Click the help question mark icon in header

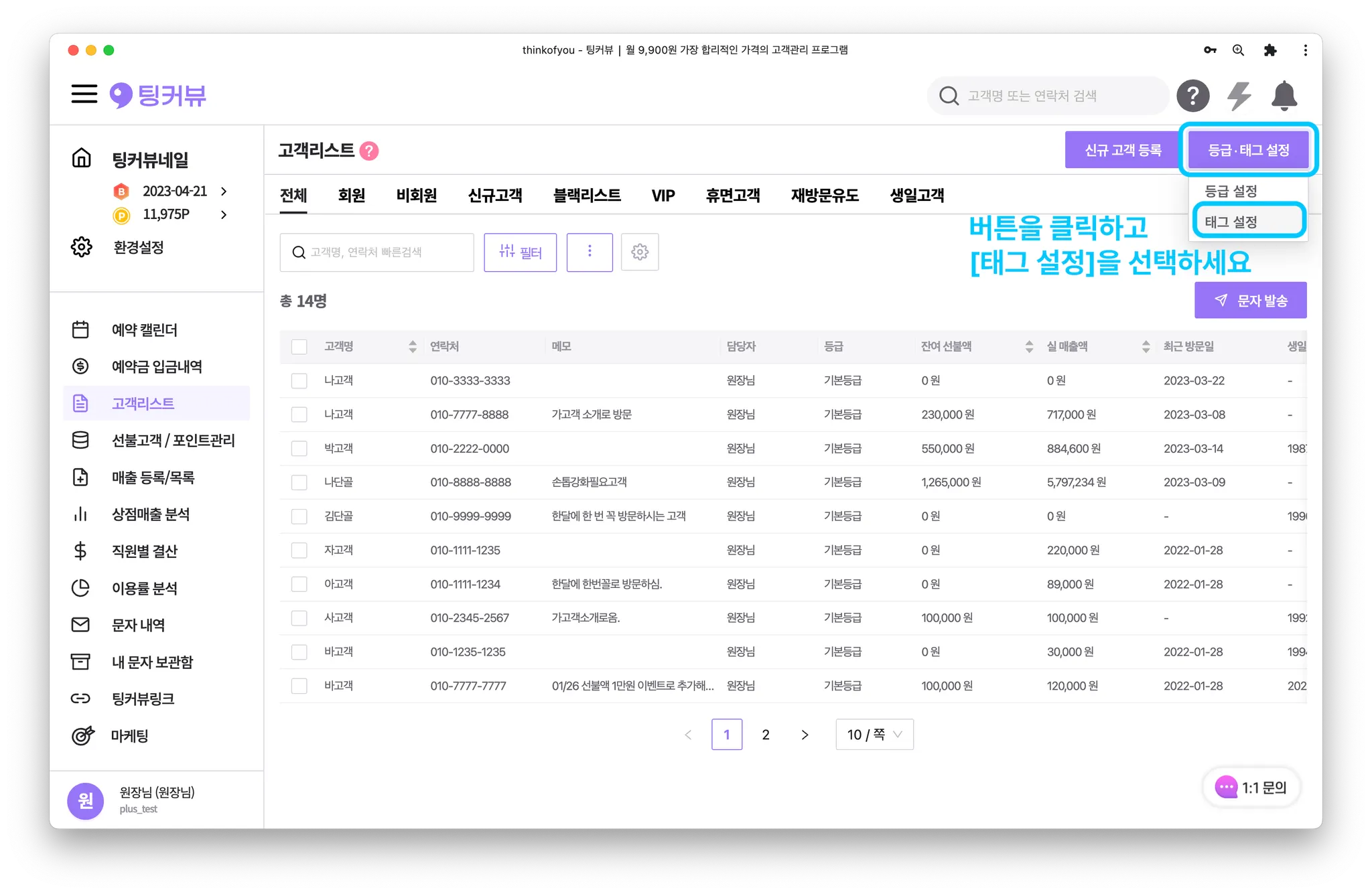pyautogui.click(x=1193, y=96)
